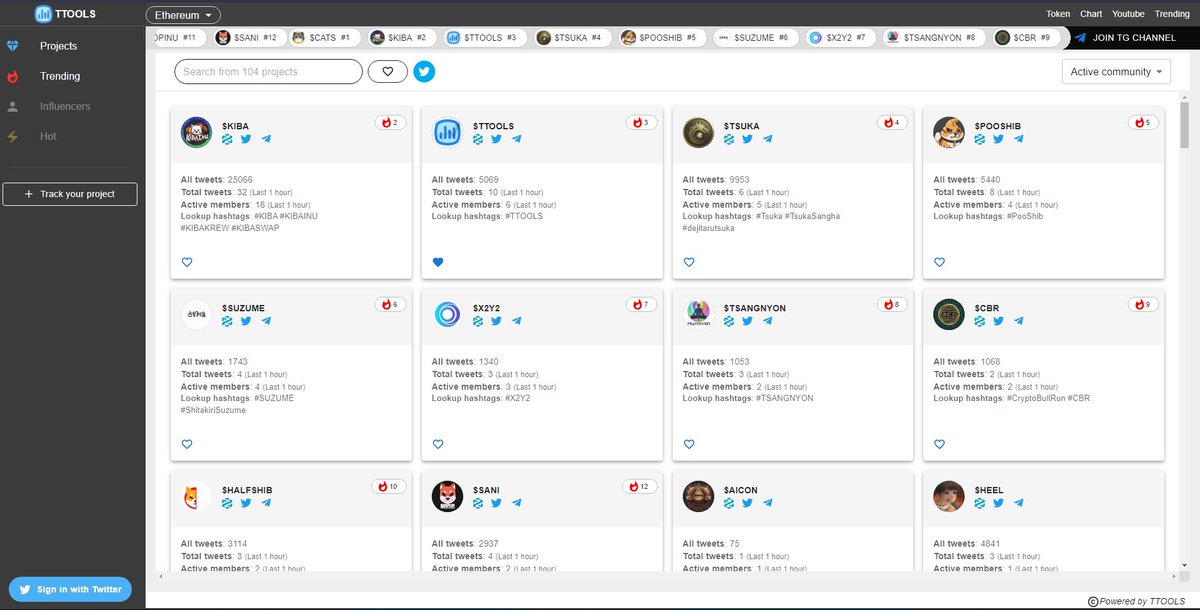Click Track your project button
Image resolution: width=1200 pixels, height=610 pixels.
pyautogui.click(x=70, y=194)
